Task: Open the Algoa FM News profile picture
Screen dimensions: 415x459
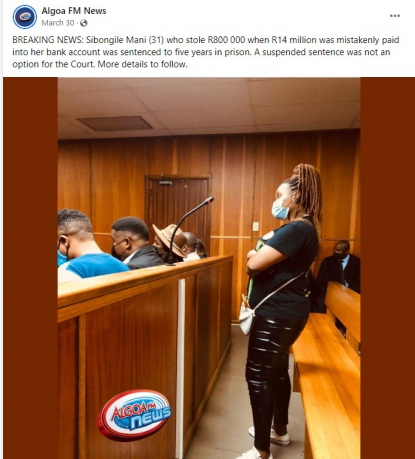Action: [x=25, y=17]
